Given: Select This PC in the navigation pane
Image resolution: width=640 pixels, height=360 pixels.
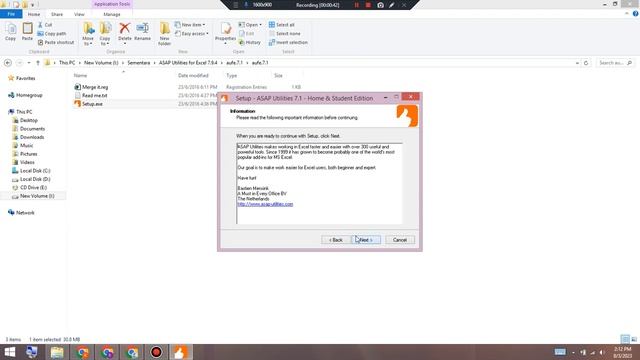Looking at the screenshot, I should tap(20, 112).
